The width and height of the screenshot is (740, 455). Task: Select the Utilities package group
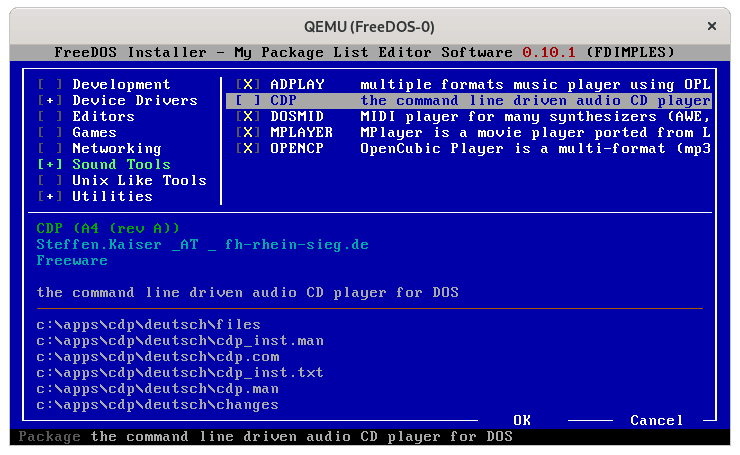point(112,197)
